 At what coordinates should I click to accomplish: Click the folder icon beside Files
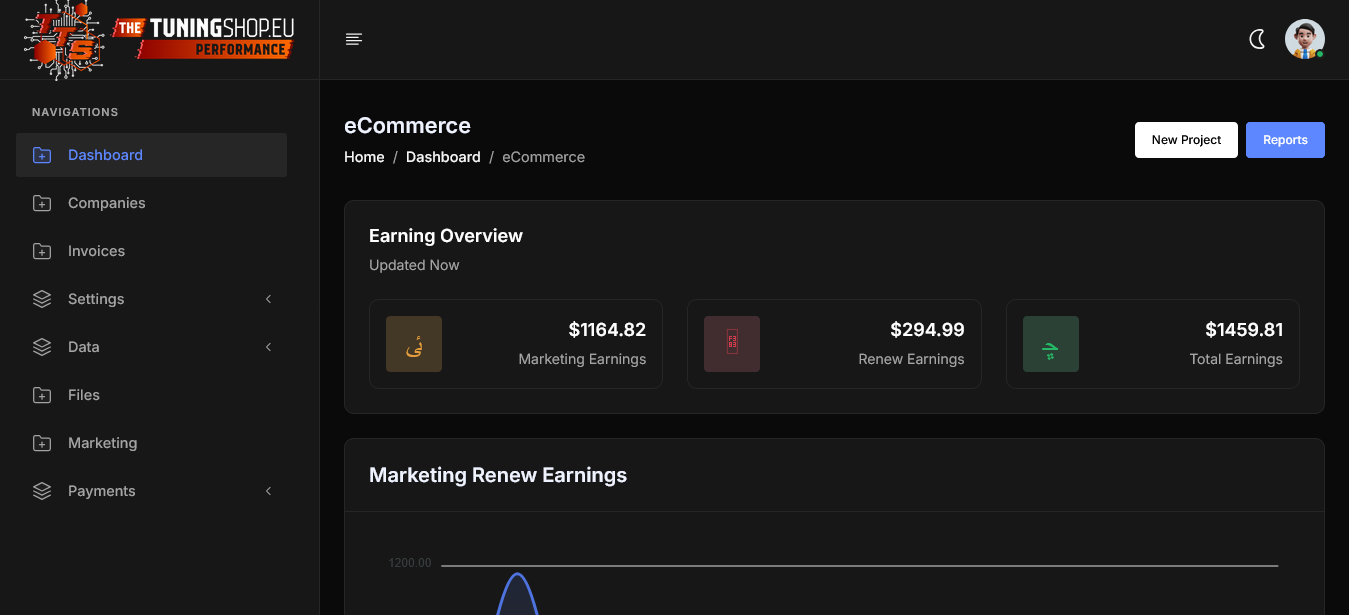click(42, 395)
